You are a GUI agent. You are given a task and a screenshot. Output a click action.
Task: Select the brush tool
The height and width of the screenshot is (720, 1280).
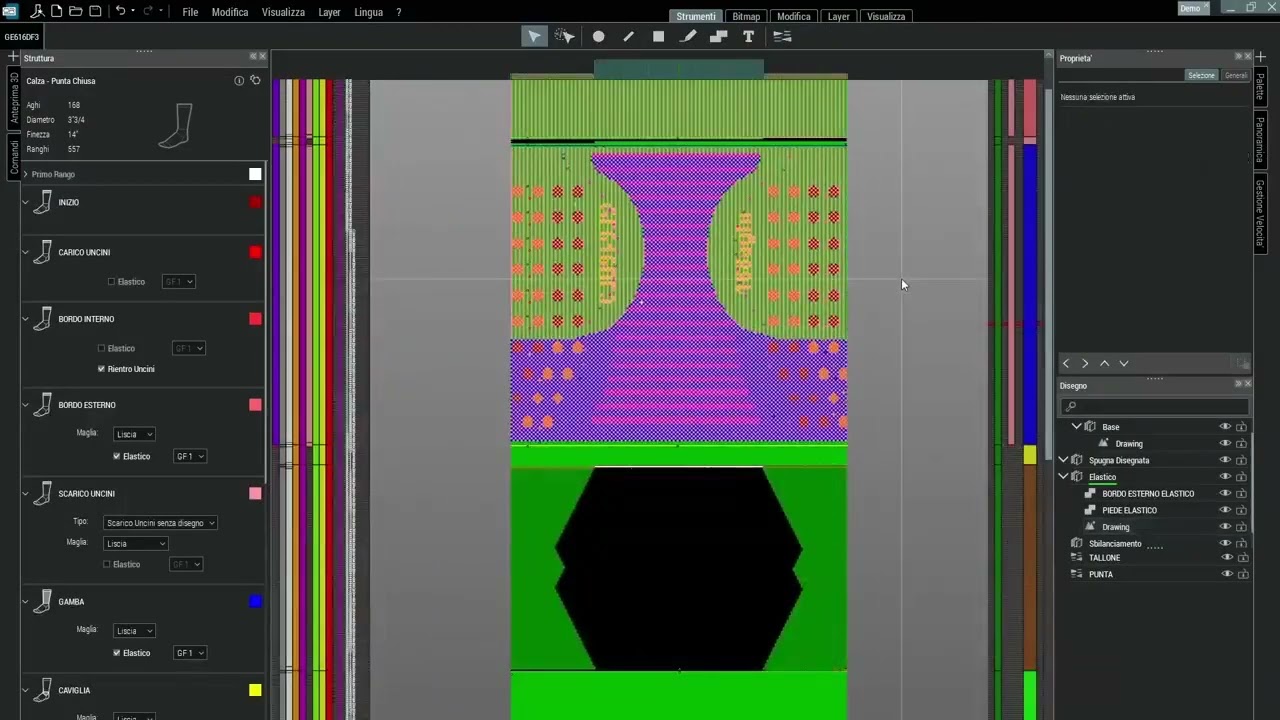click(x=689, y=36)
